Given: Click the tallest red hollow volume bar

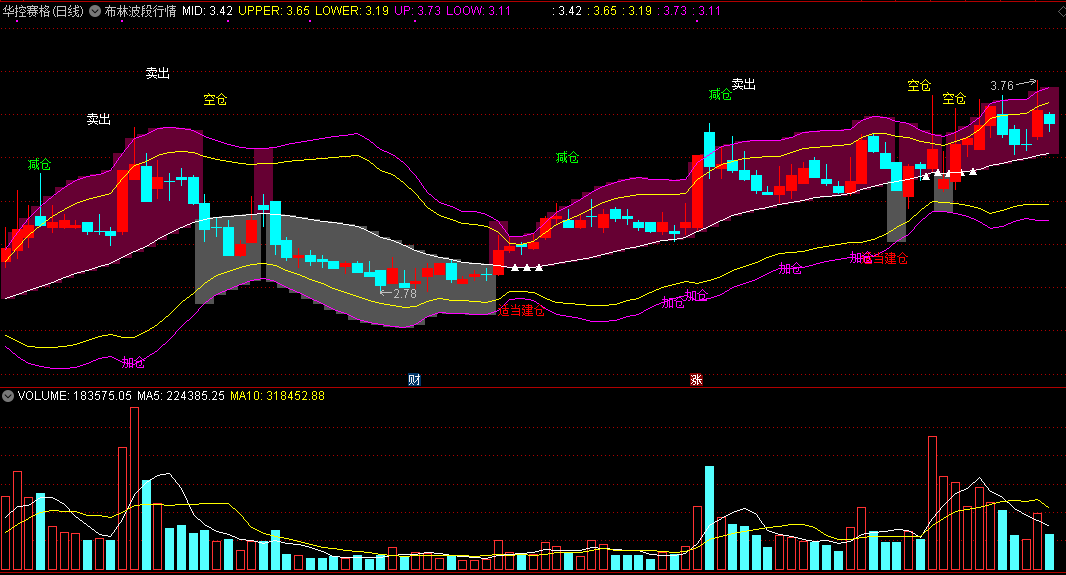Looking at the screenshot, I should point(134,489).
